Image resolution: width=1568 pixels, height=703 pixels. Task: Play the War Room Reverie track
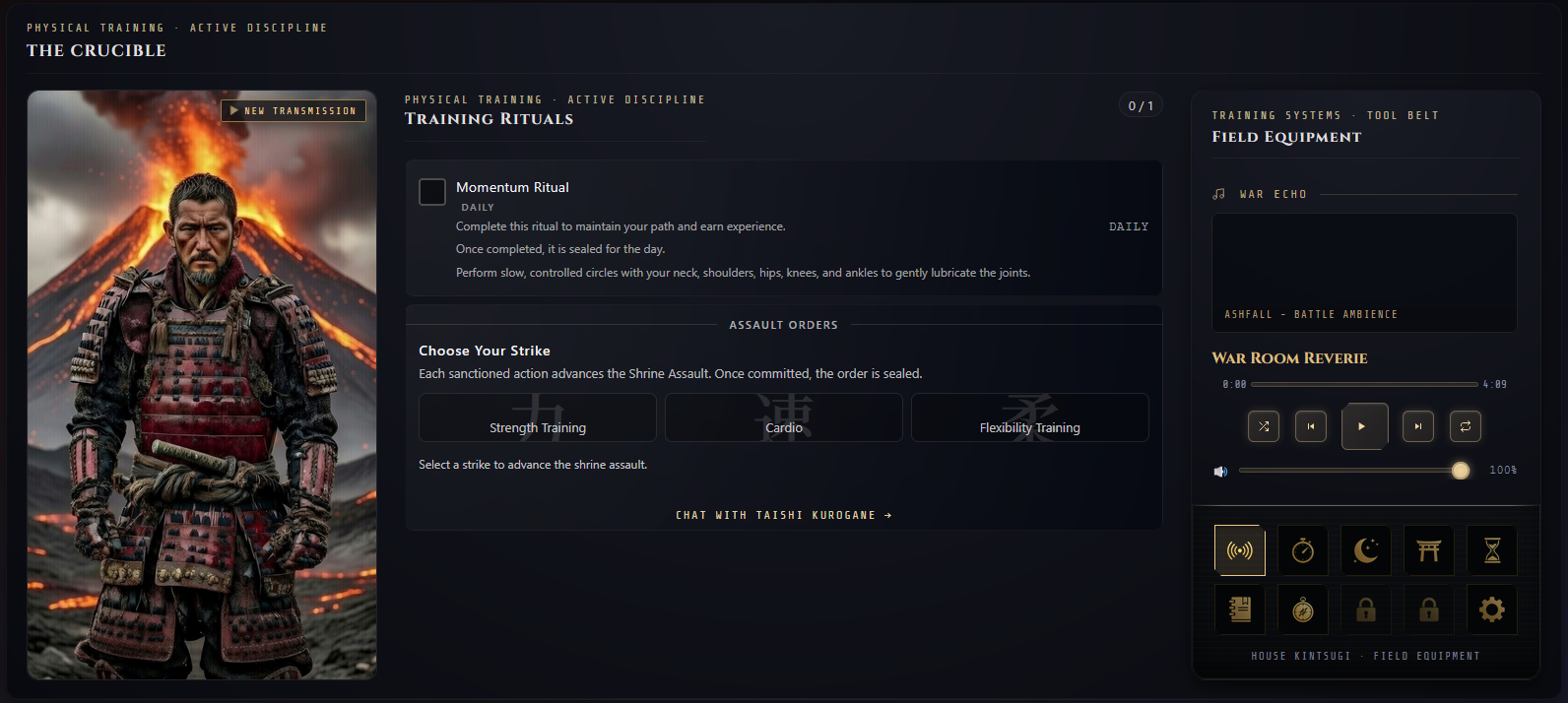click(x=1364, y=426)
